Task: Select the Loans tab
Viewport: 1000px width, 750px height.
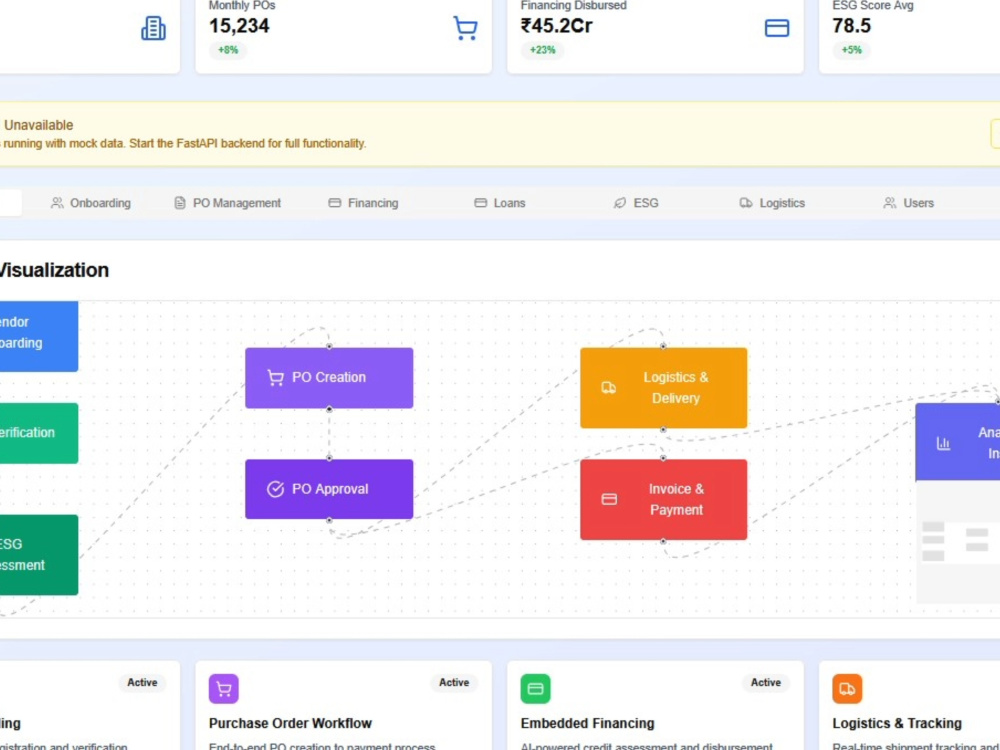Action: tap(500, 203)
